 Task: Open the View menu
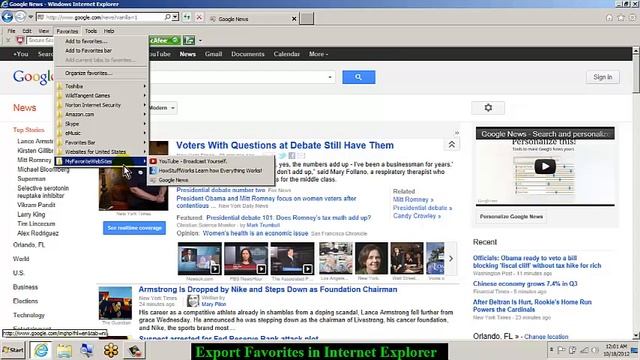pyautogui.click(x=44, y=31)
